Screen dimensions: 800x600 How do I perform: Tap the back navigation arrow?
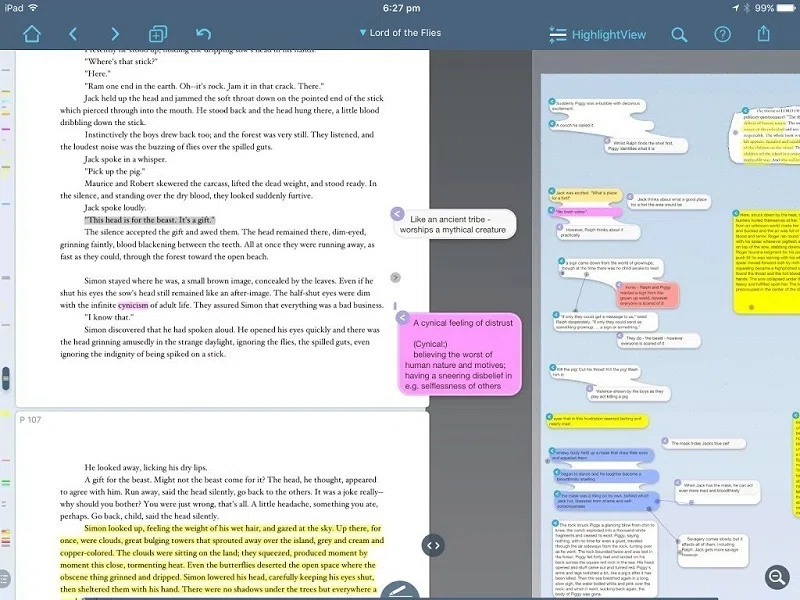(x=73, y=34)
